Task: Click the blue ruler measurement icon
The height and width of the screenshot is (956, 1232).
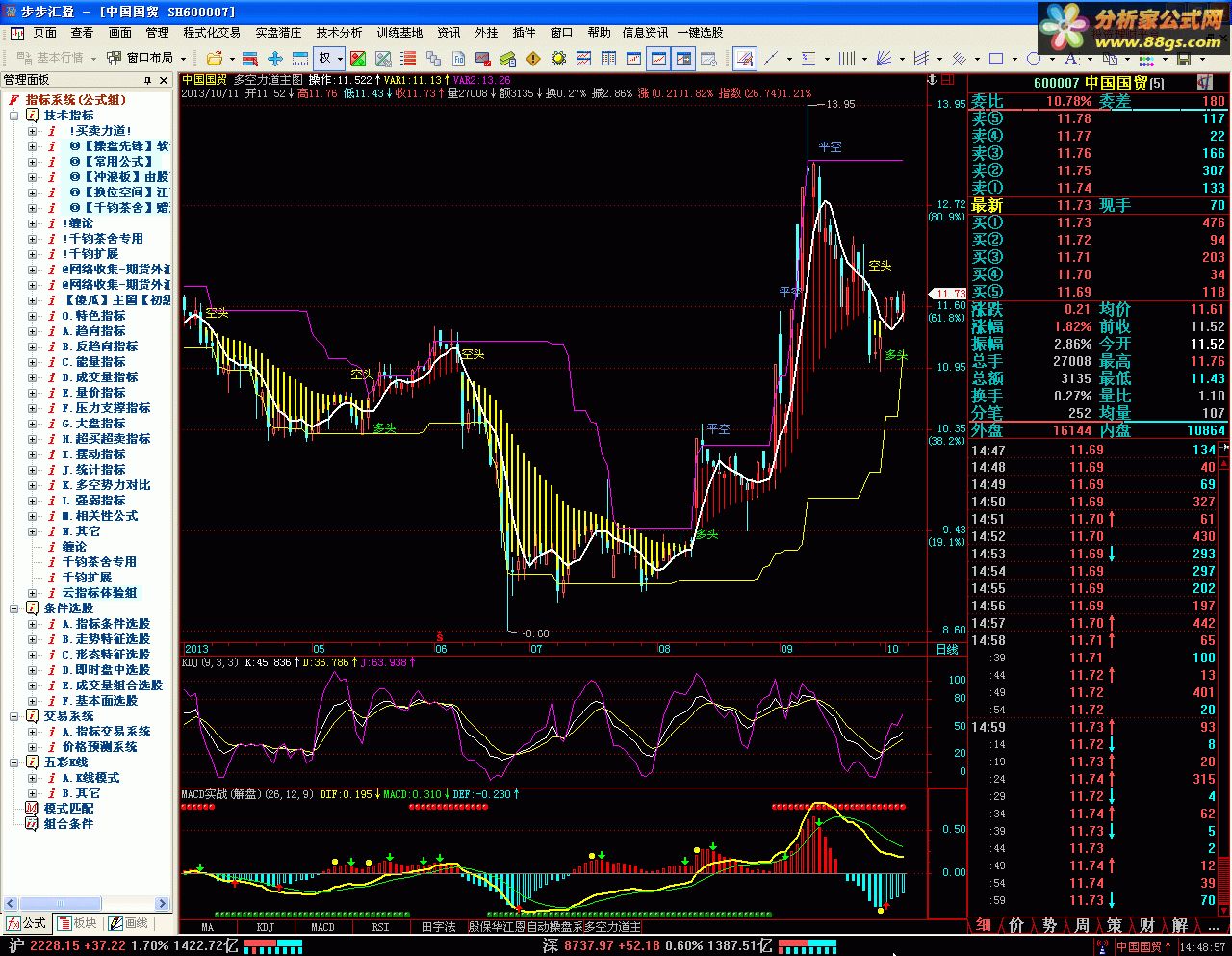Action: [x=300, y=58]
